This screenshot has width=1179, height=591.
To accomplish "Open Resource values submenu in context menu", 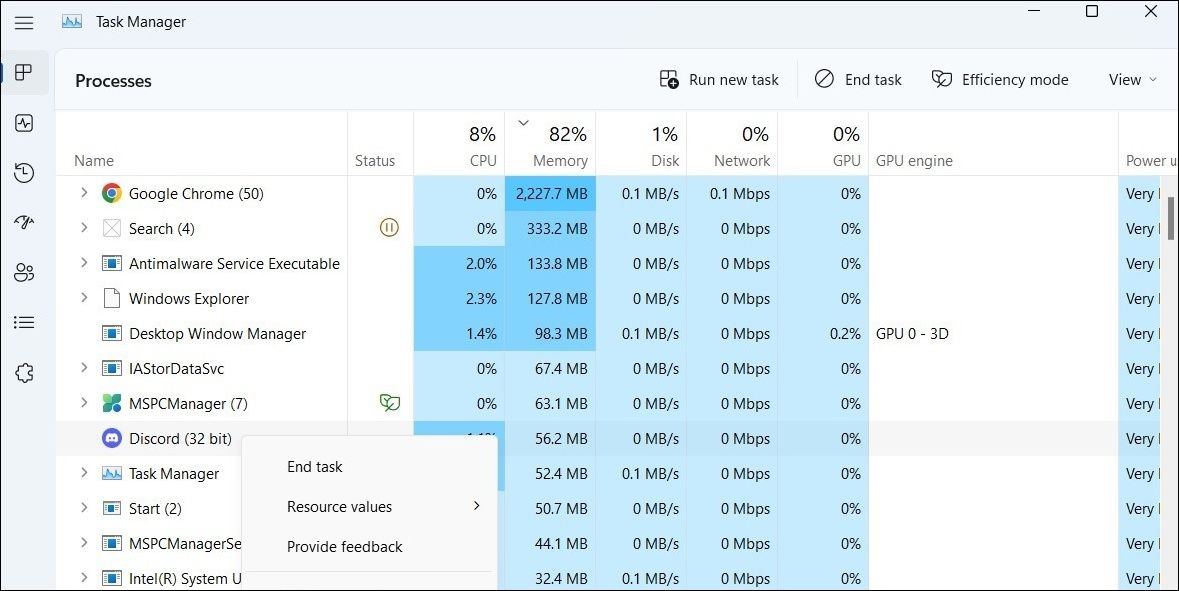I will point(369,507).
